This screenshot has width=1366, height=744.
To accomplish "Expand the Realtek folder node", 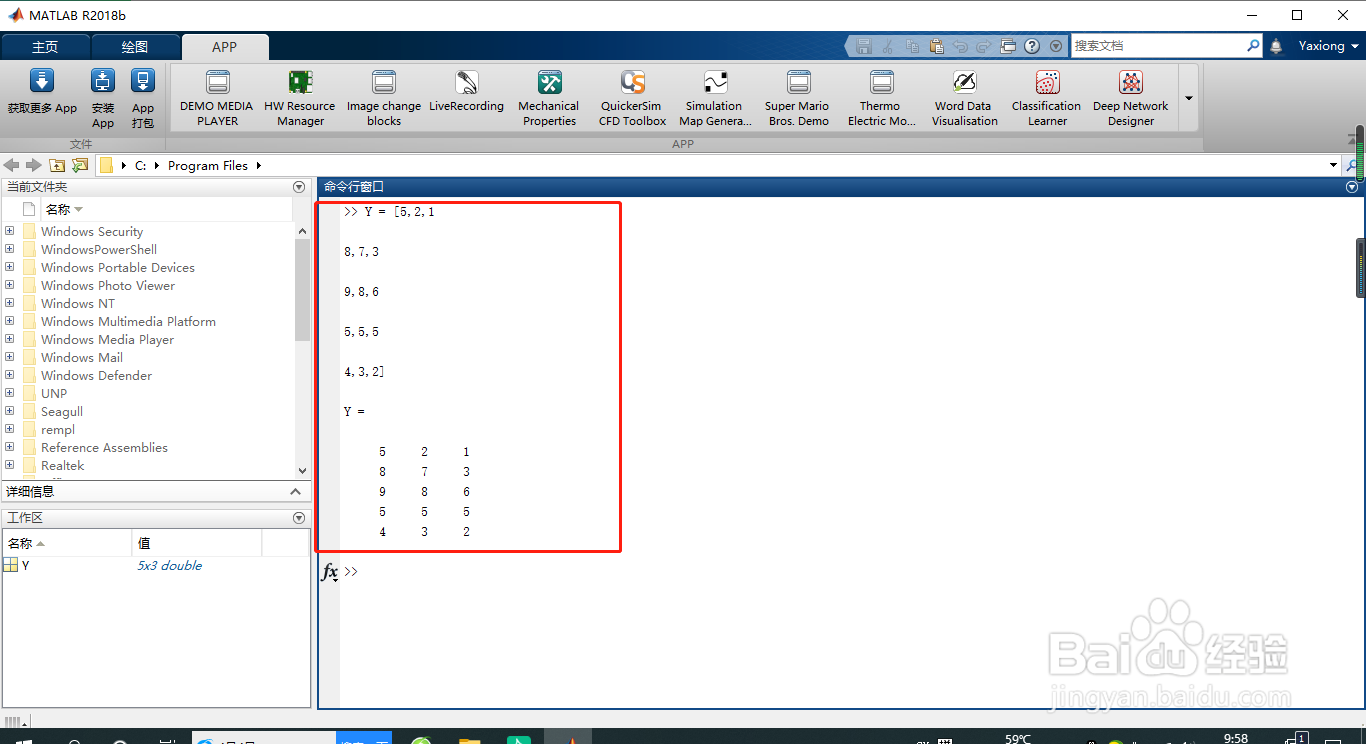I will point(10,465).
